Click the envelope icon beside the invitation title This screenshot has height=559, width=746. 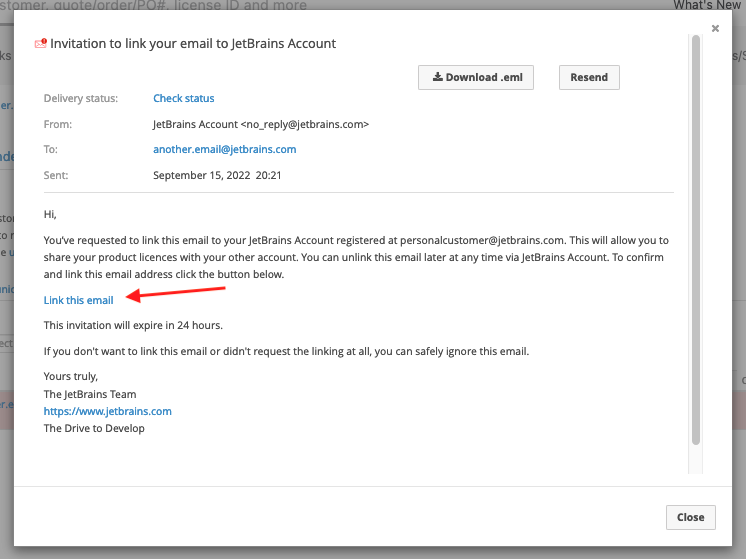40,44
